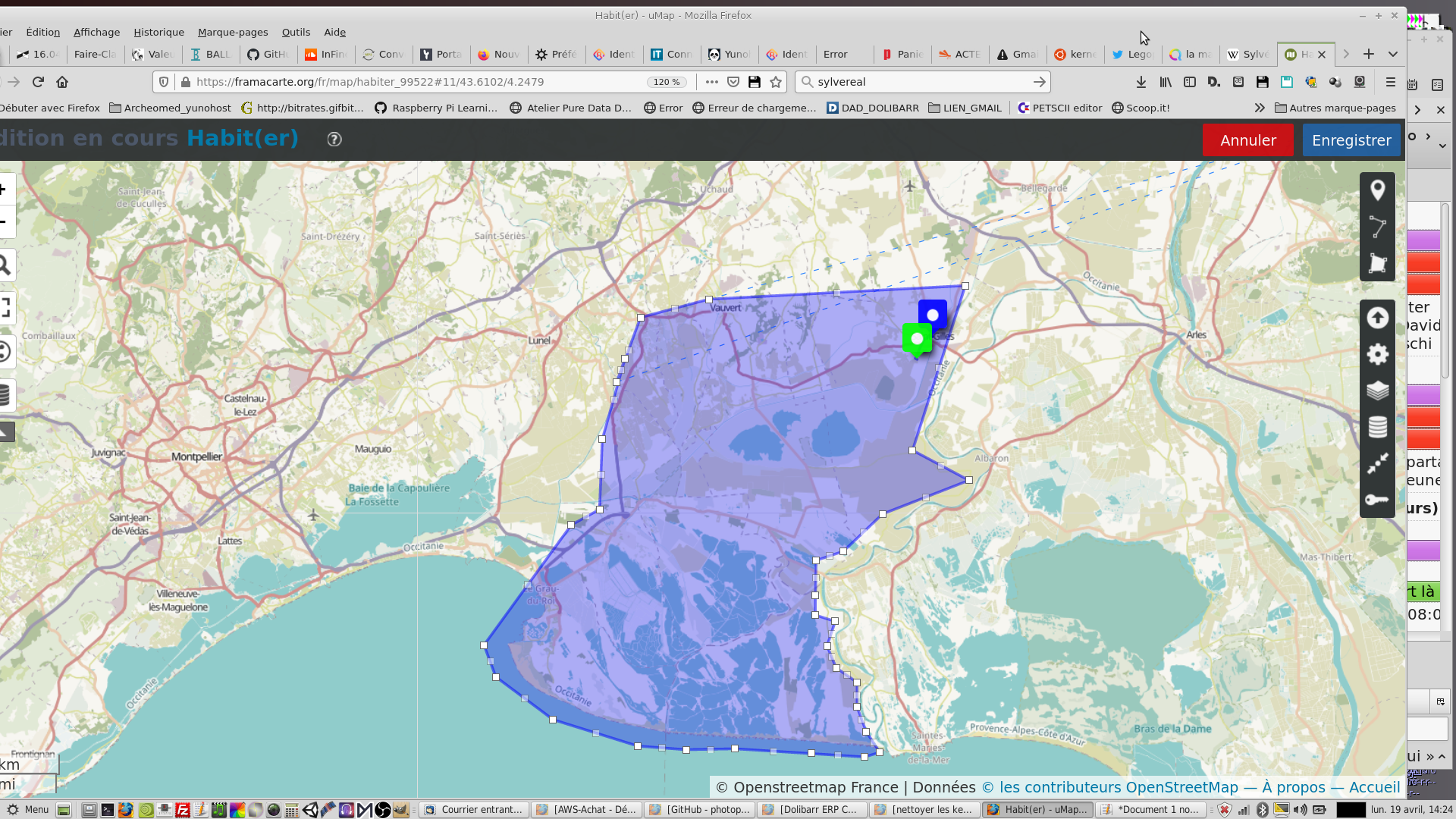Open the Marque-pages menu
The width and height of the screenshot is (1456, 819).
tap(232, 32)
